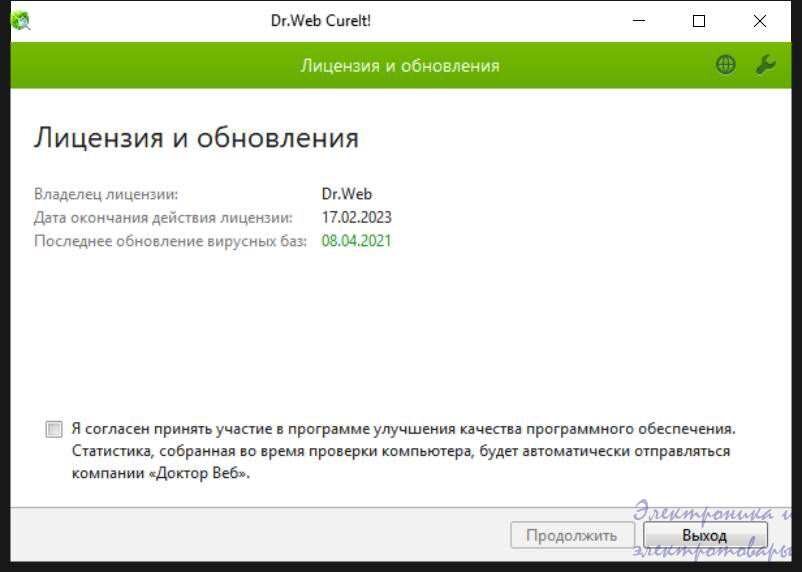This screenshot has width=802, height=572.
Task: Click the Dr.Web CureIt! title bar text
Action: [x=321, y=21]
